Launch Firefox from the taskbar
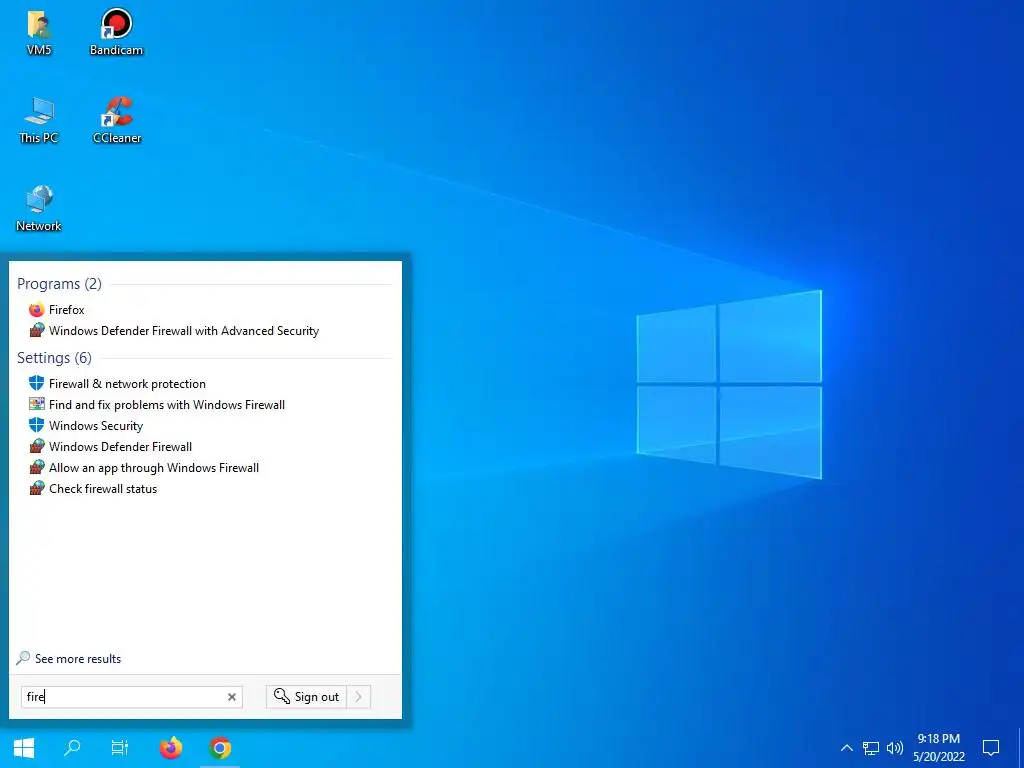Viewport: 1024px width, 768px height. (x=171, y=748)
